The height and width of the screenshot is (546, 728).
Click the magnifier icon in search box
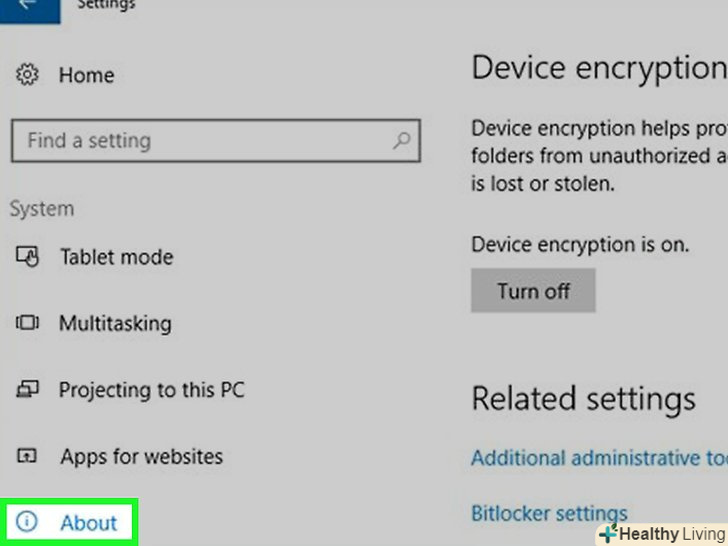point(402,141)
